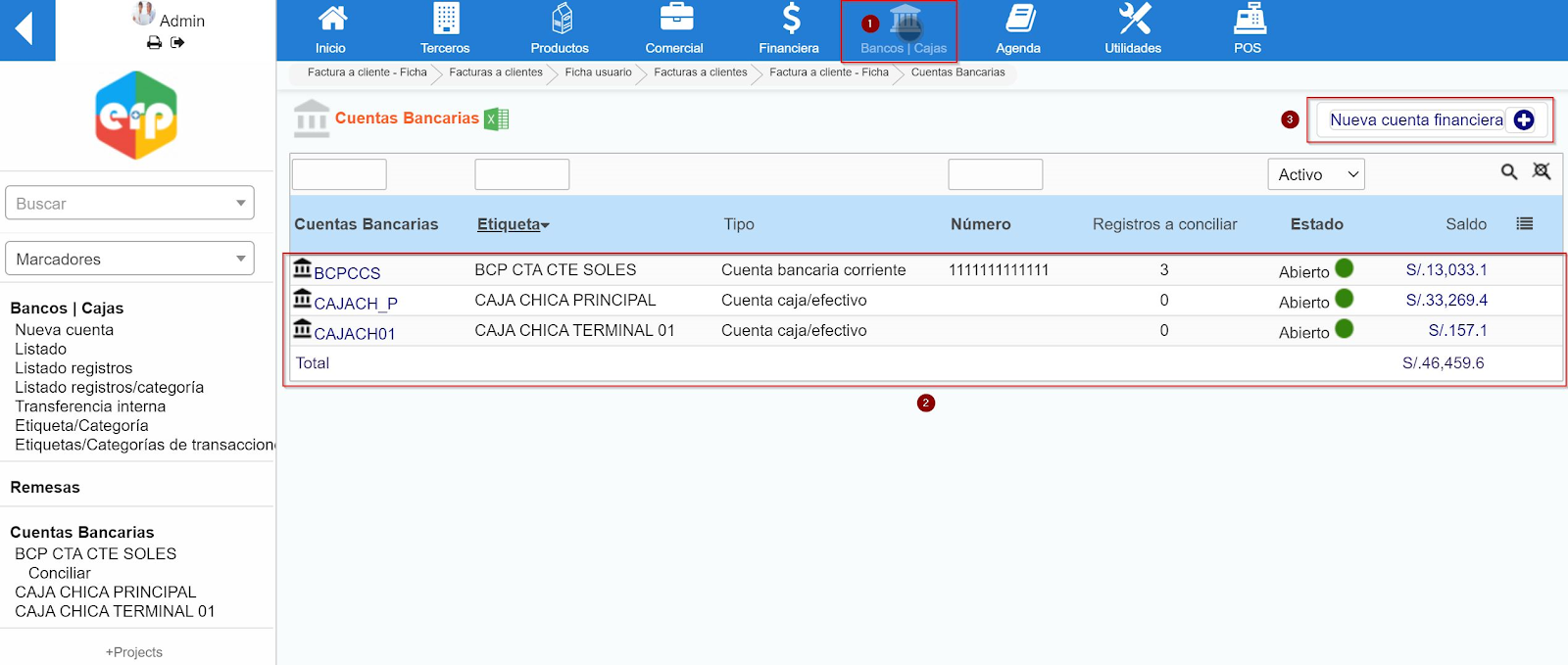Click the total 'S/.46,459.6' value
The image size is (1568, 665).
pyautogui.click(x=1444, y=362)
